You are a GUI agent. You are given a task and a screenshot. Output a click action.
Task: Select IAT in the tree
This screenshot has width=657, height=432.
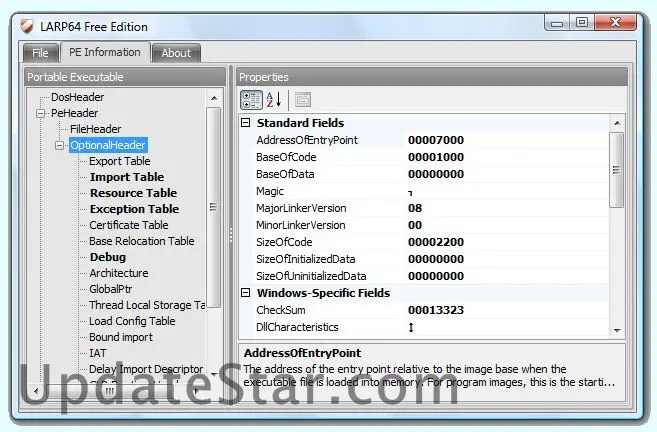click(98, 353)
